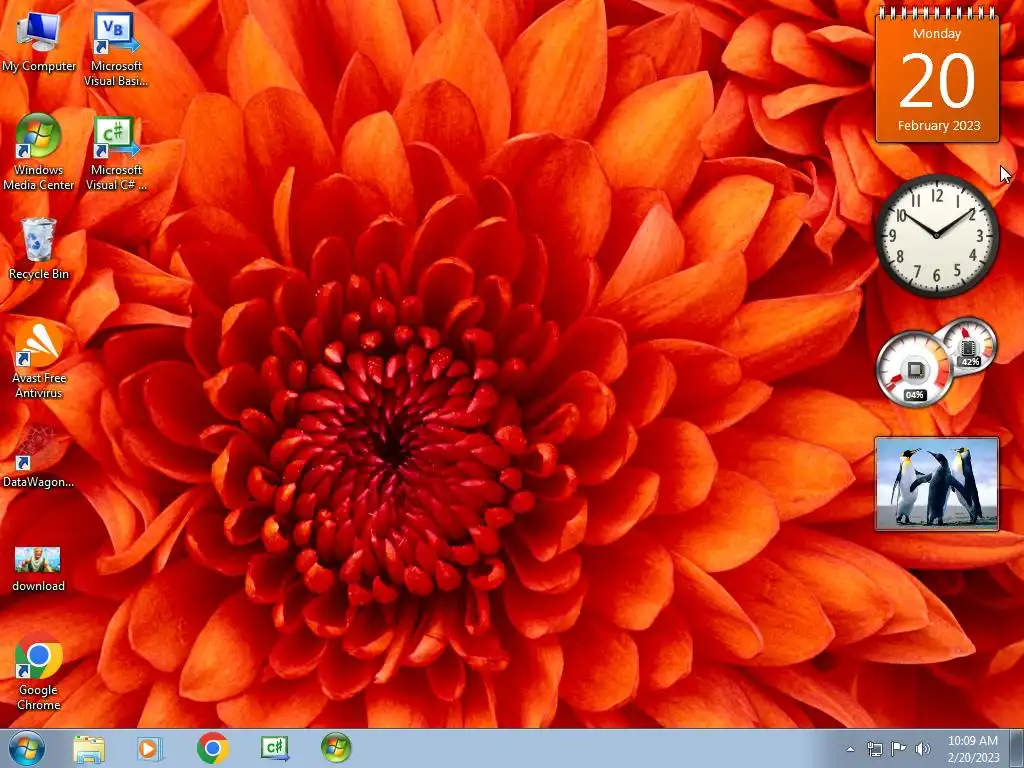This screenshot has width=1024, height=768.
Task: Open the Action Center flag icon
Action: [899, 749]
